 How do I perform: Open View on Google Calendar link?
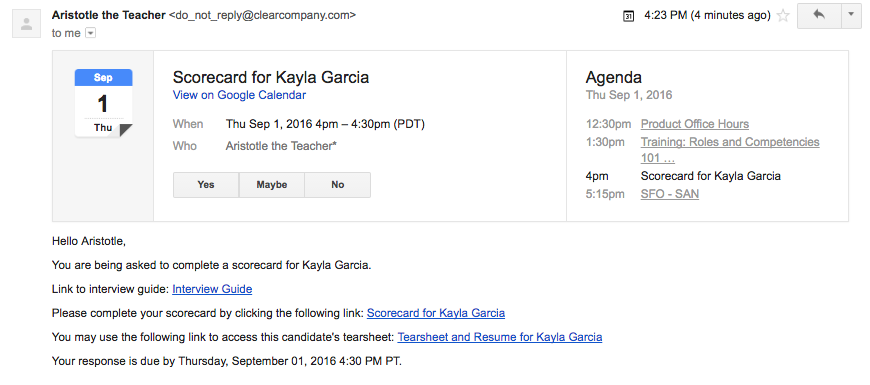(239, 95)
